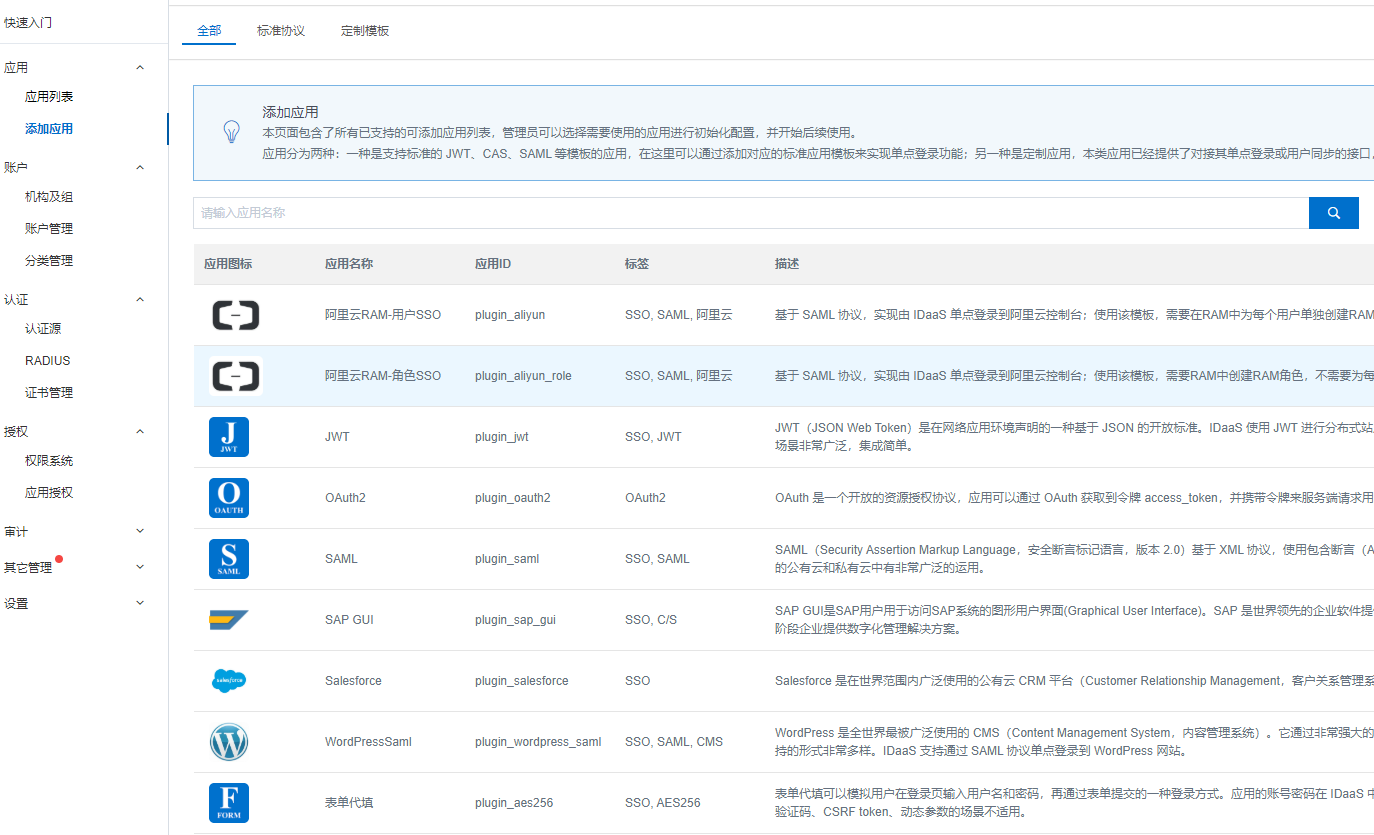
Task: Open 认证源 in the sidebar
Action: (x=43, y=329)
